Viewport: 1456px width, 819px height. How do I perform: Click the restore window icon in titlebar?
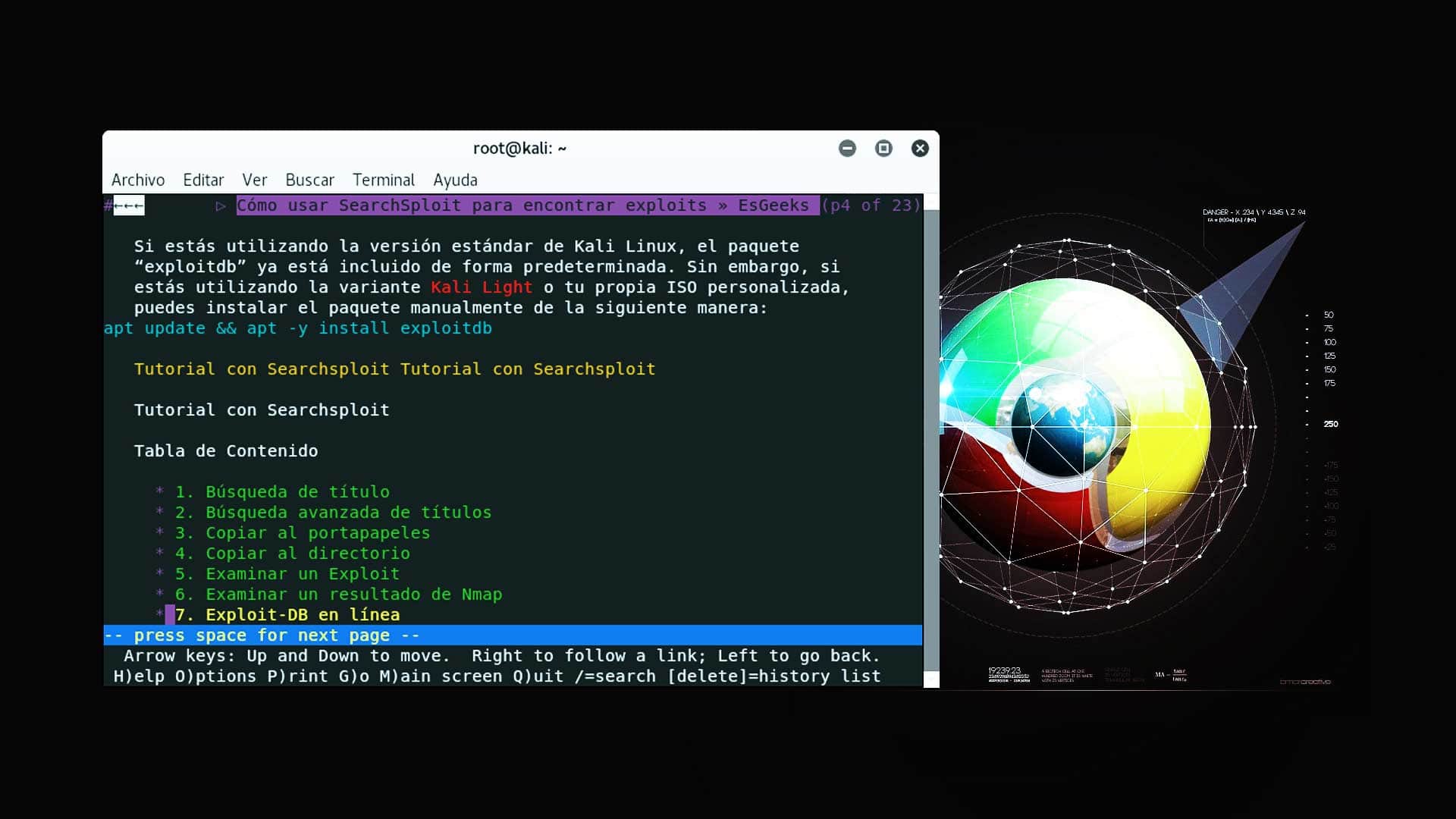(x=883, y=149)
